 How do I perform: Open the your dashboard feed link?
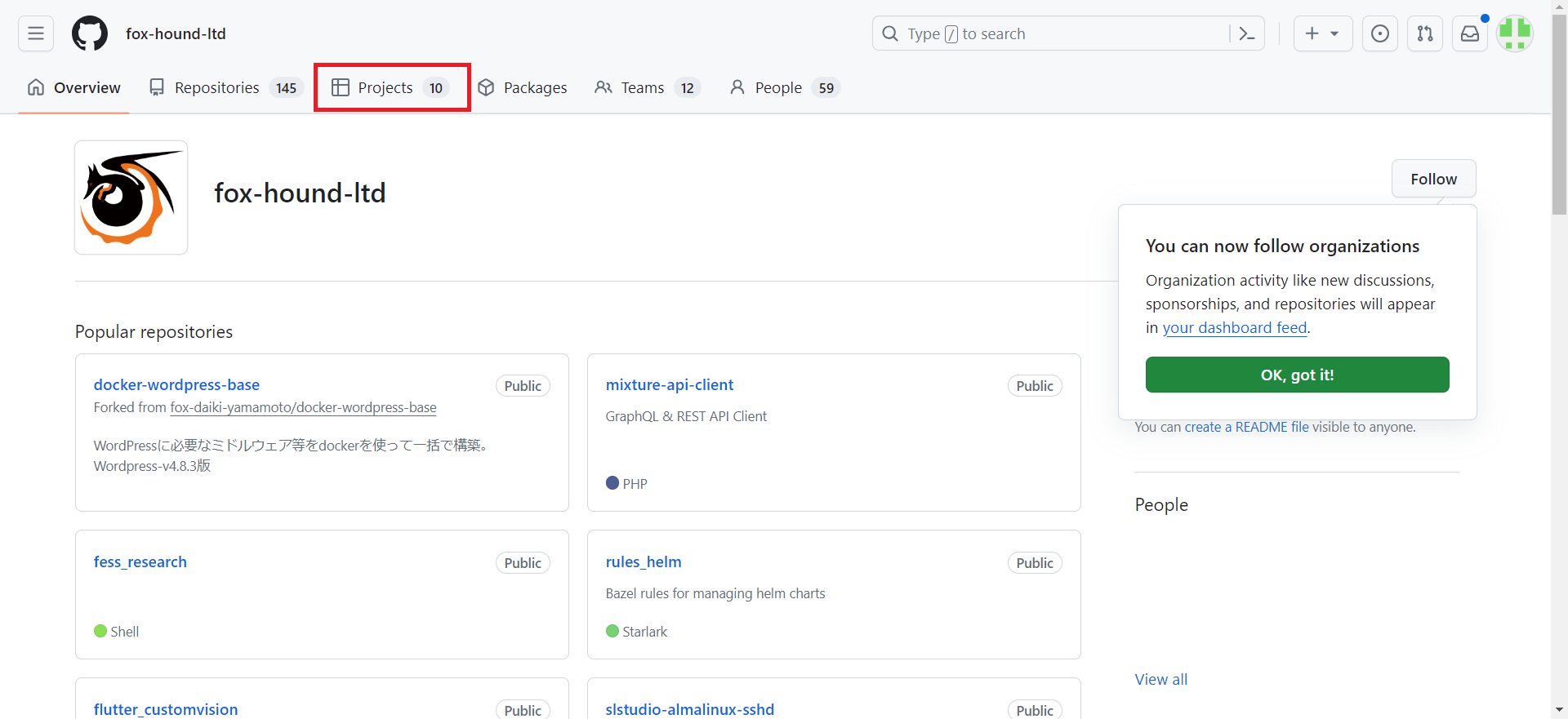point(1234,328)
